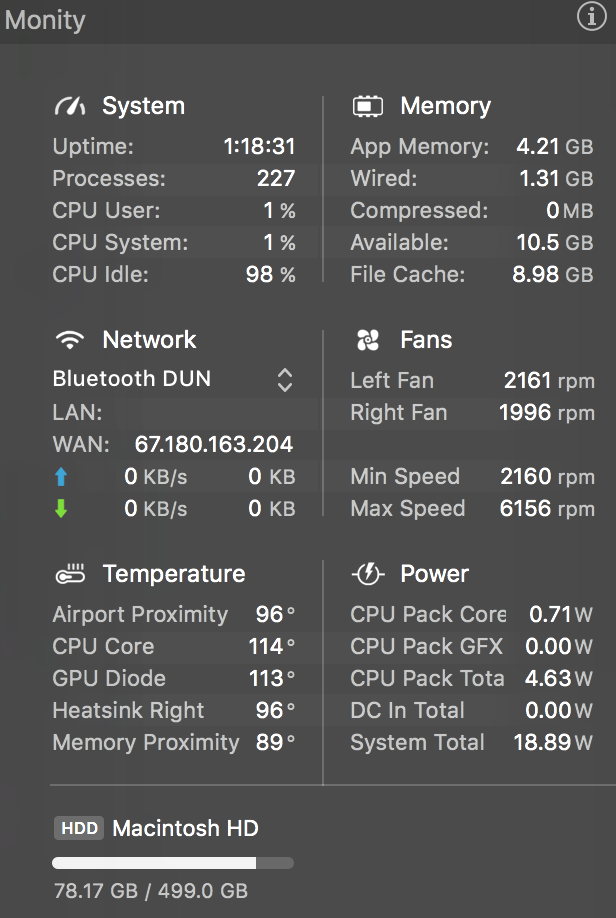Click the HDD badge icon

click(x=79, y=828)
